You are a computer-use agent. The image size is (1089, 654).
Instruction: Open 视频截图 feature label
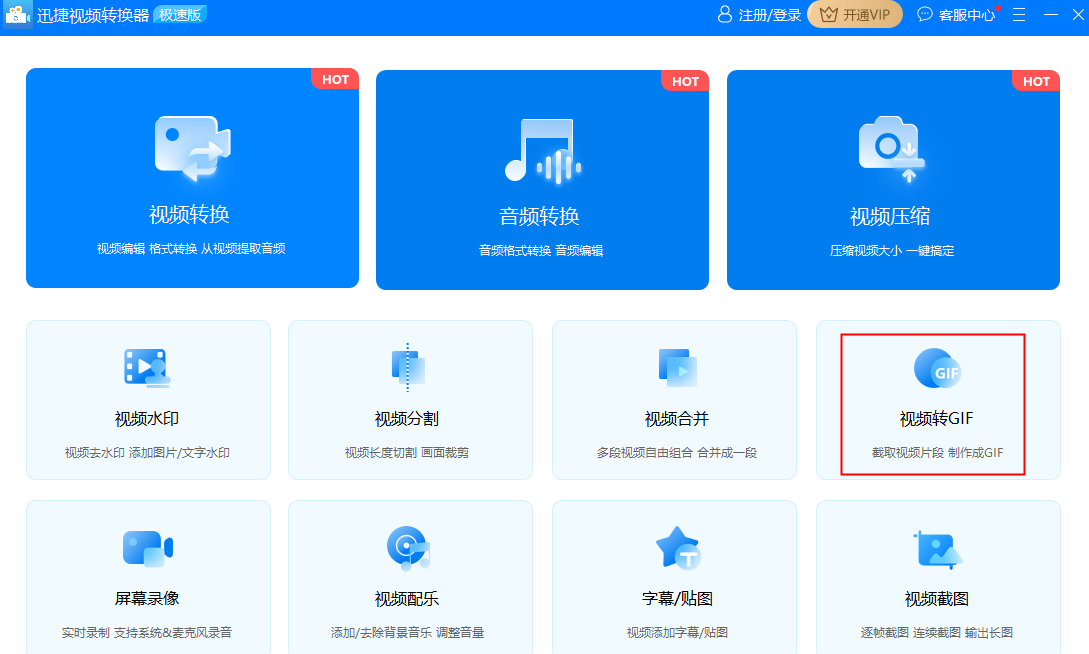tap(937, 598)
